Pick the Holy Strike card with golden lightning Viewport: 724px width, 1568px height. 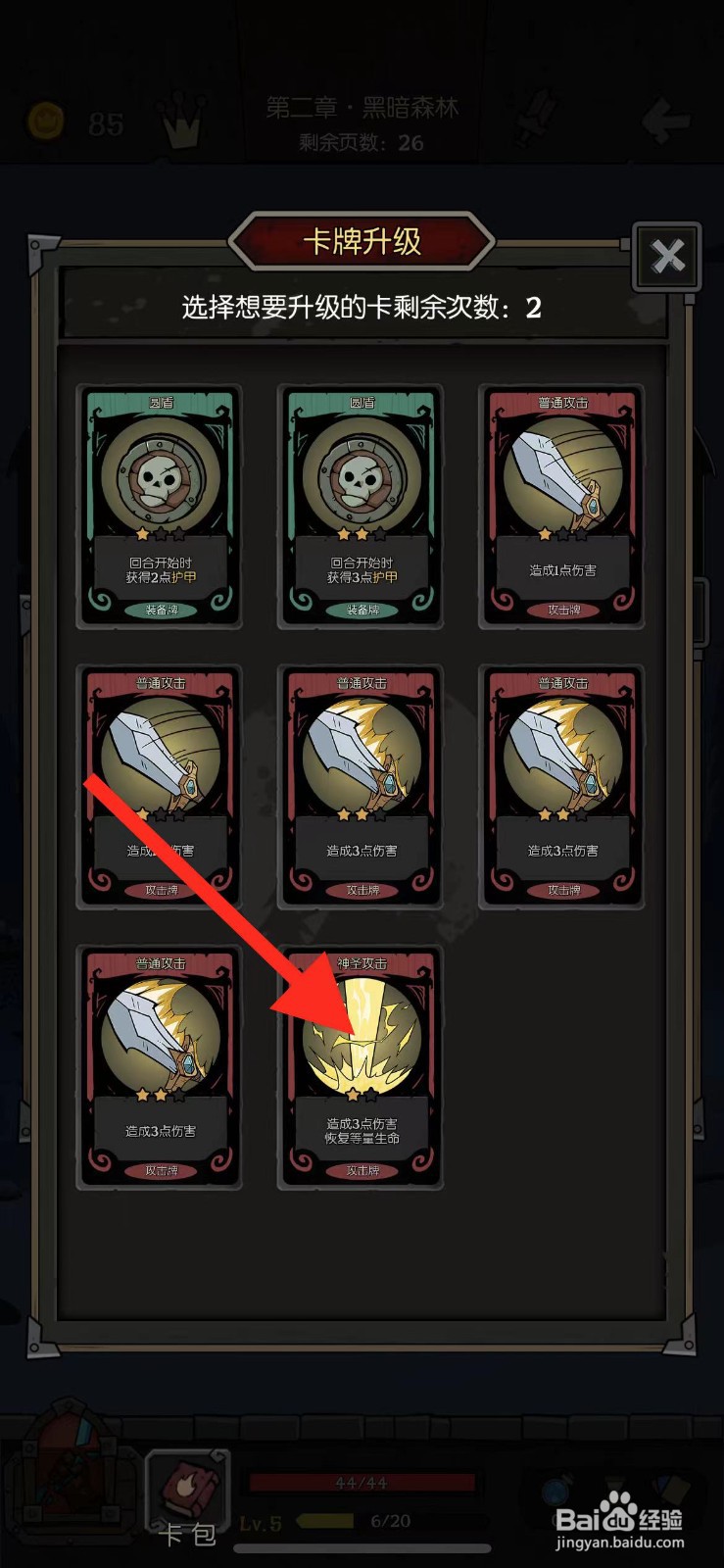(x=362, y=1067)
